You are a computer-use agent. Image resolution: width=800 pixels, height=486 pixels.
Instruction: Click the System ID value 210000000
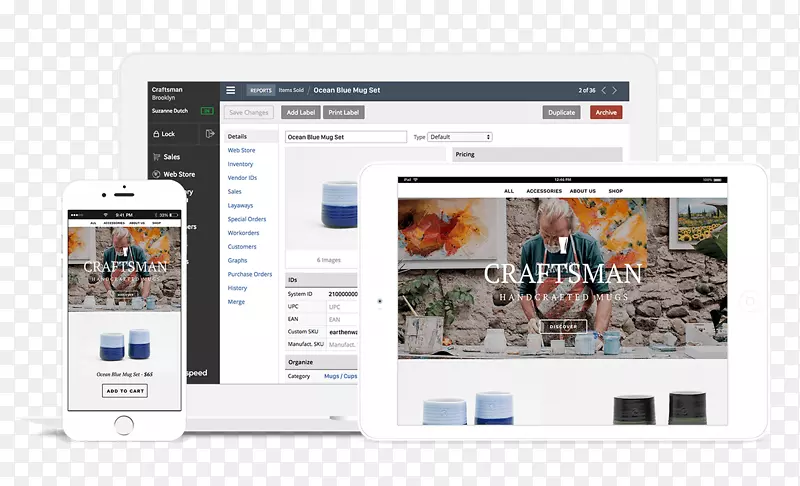[x=343, y=294]
